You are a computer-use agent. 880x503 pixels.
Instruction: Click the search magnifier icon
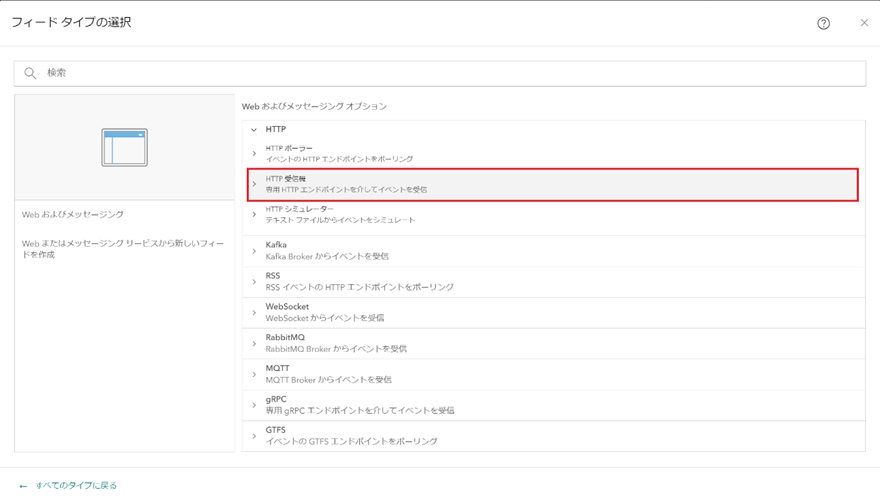click(30, 73)
